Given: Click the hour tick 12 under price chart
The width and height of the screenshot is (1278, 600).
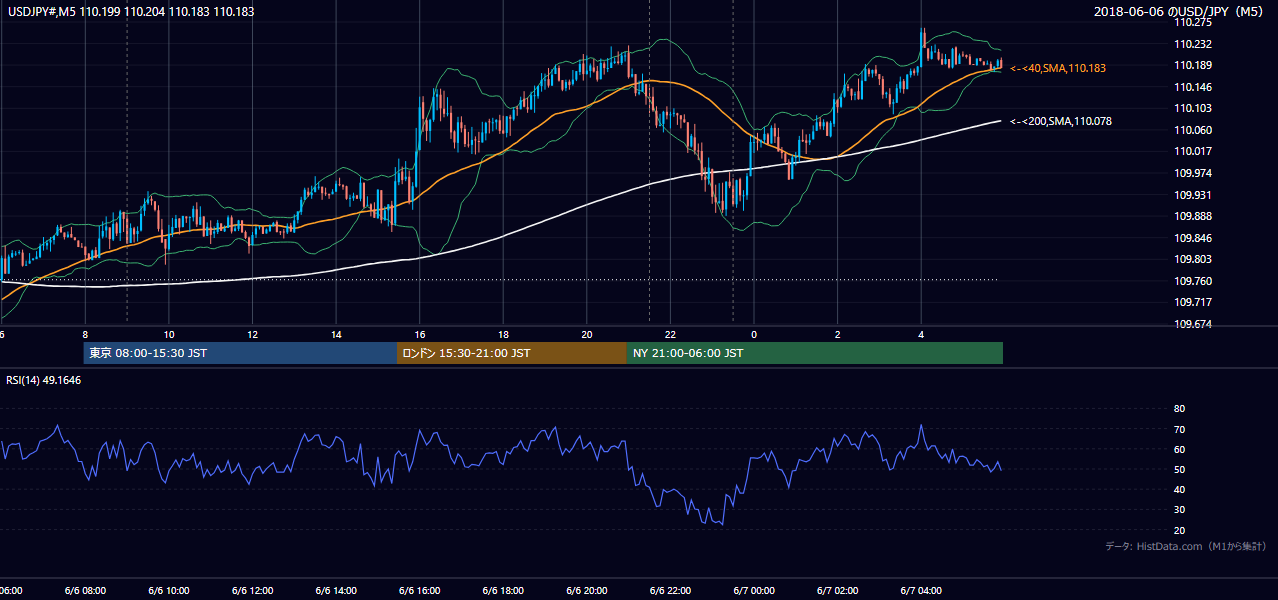Looking at the screenshot, I should tap(252, 334).
